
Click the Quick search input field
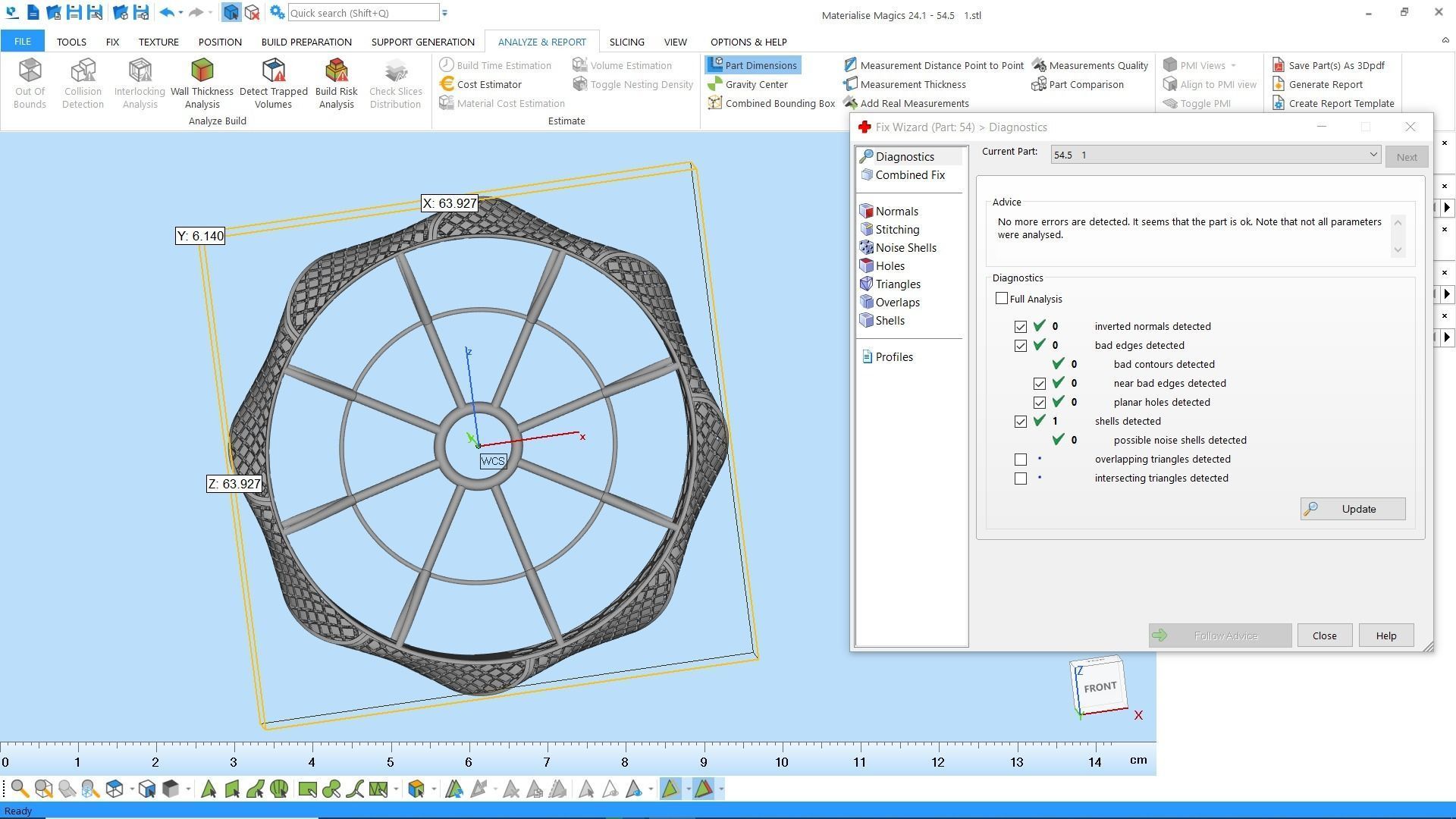tap(362, 13)
